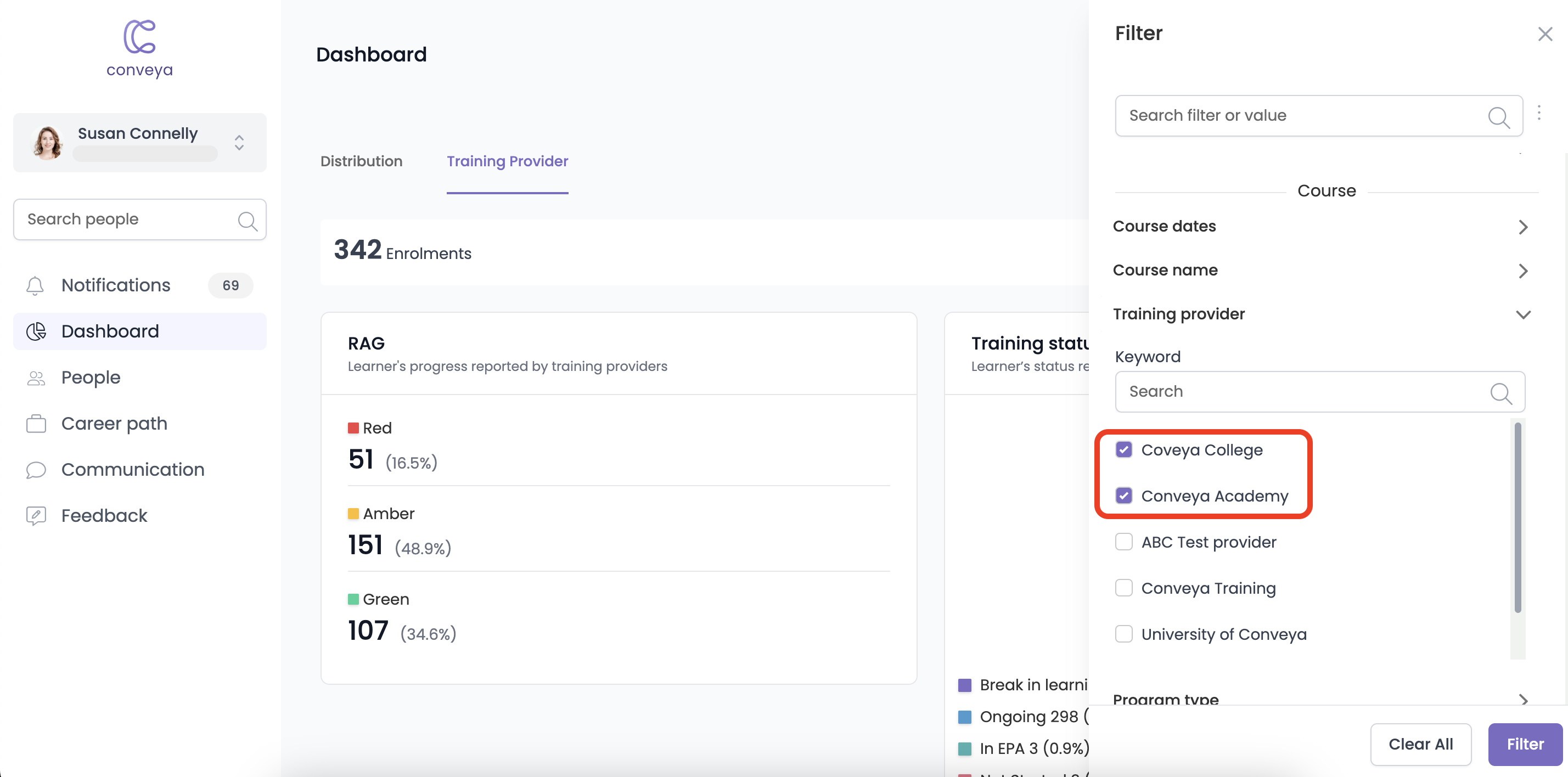Click the 342 Enrolments count
The height and width of the screenshot is (777, 1568).
pos(402,251)
